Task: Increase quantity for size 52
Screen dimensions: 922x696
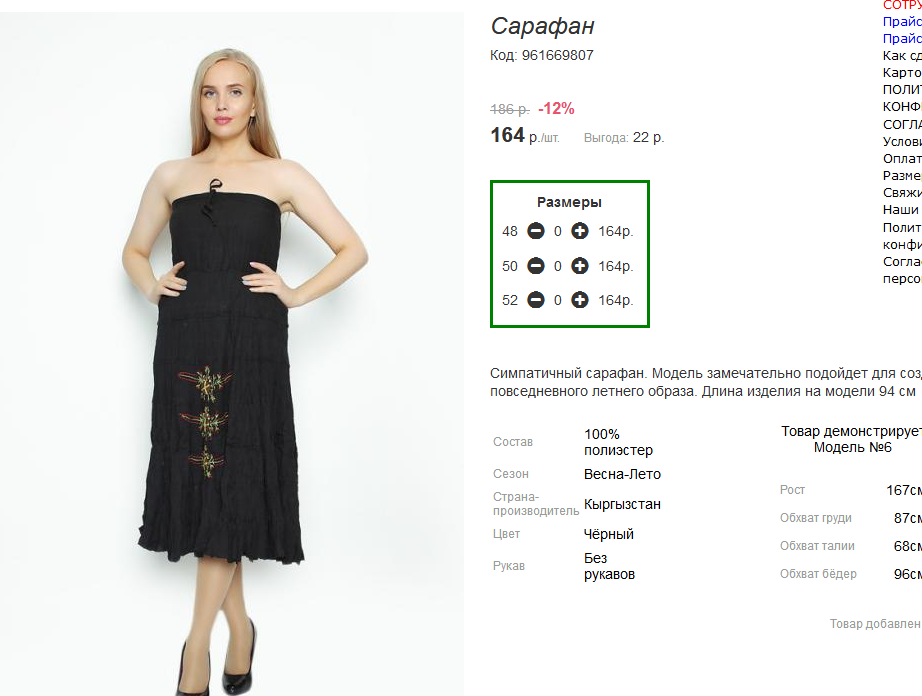Action: (x=580, y=300)
